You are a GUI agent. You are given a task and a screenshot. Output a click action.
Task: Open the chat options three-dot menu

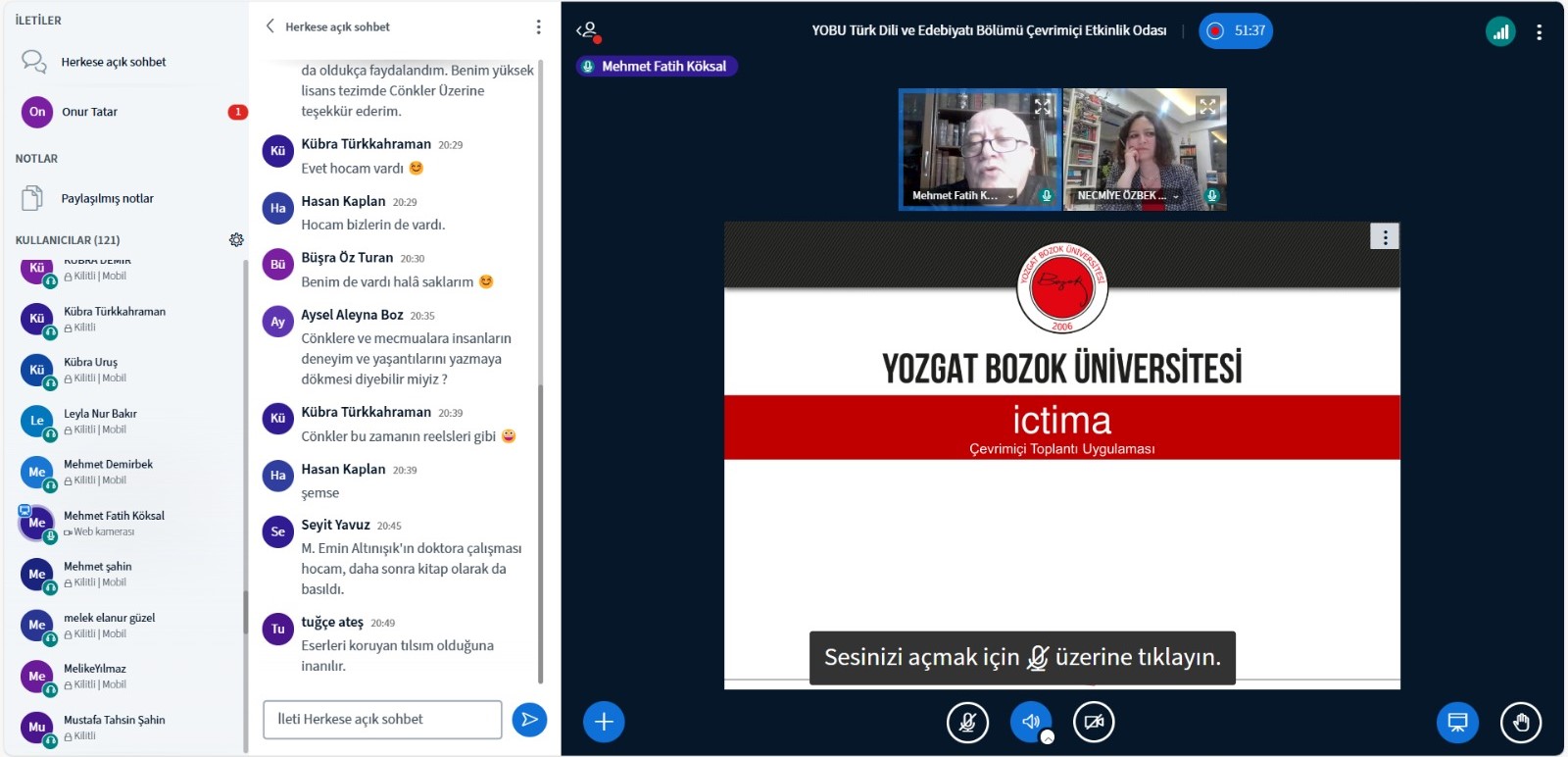538,27
